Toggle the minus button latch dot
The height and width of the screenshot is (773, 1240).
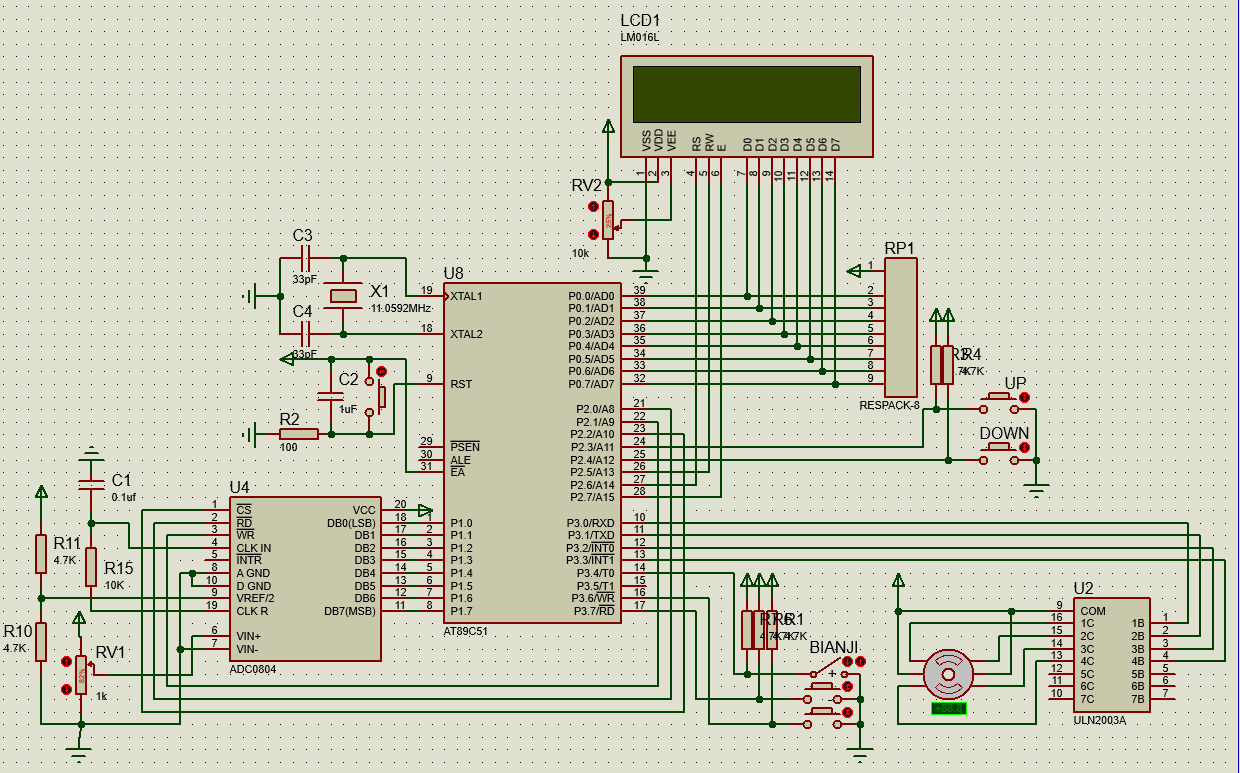847,712
